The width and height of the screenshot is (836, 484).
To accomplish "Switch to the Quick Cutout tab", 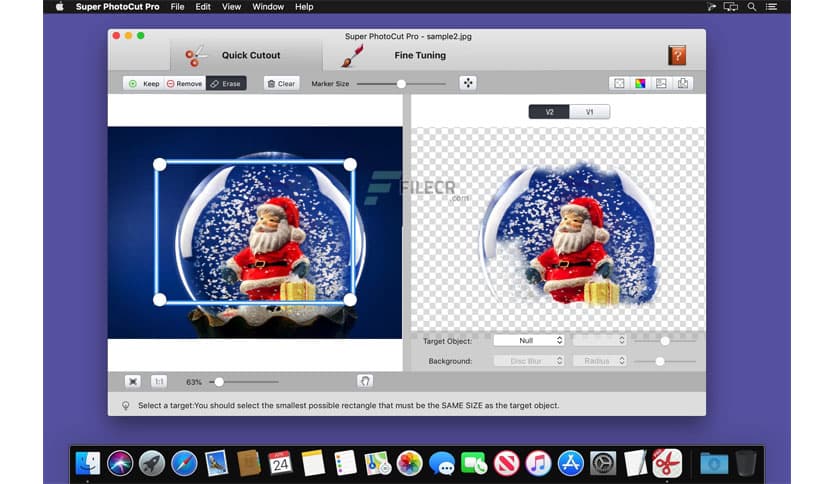I will pyautogui.click(x=247, y=55).
